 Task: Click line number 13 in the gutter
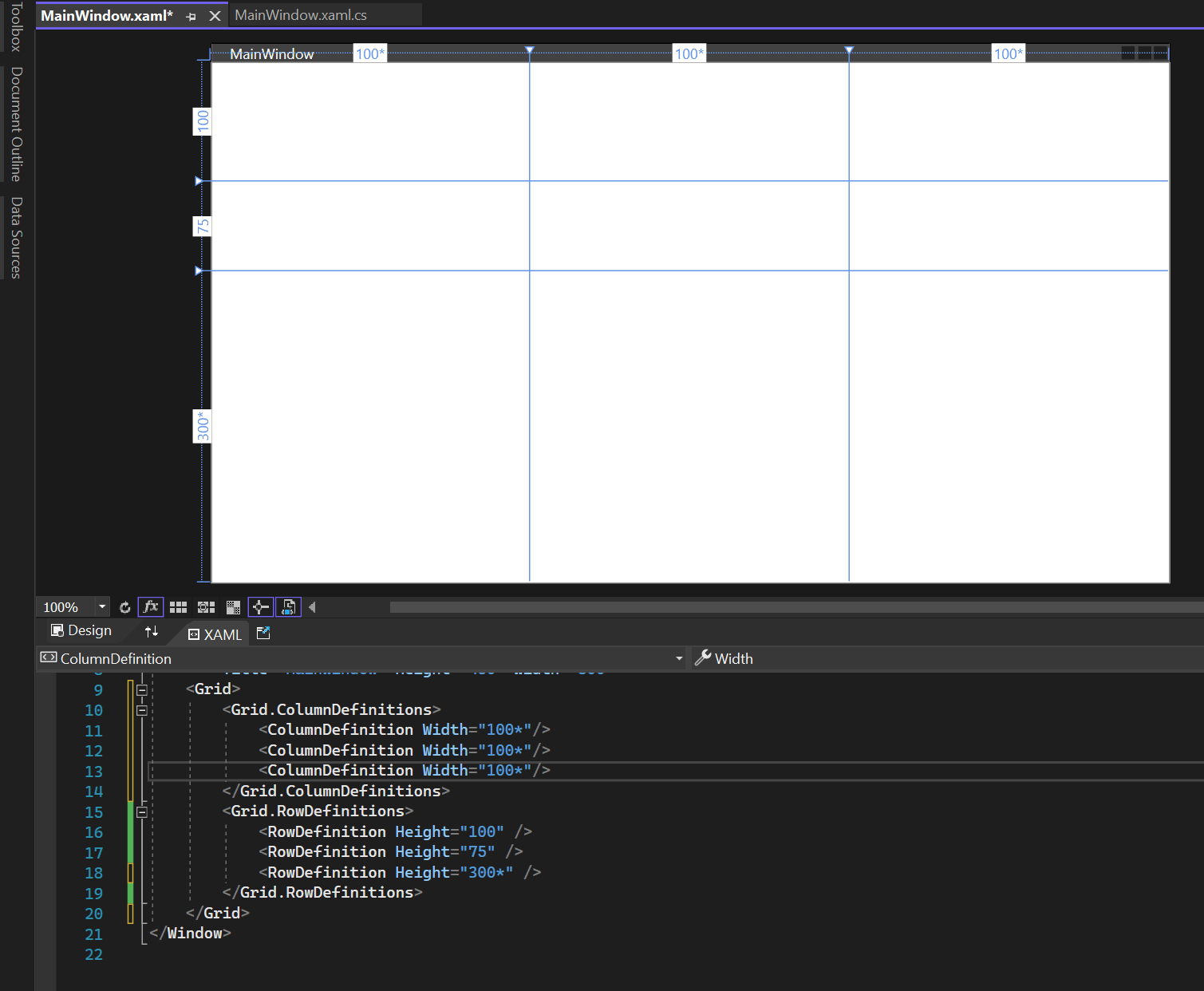coord(93,771)
